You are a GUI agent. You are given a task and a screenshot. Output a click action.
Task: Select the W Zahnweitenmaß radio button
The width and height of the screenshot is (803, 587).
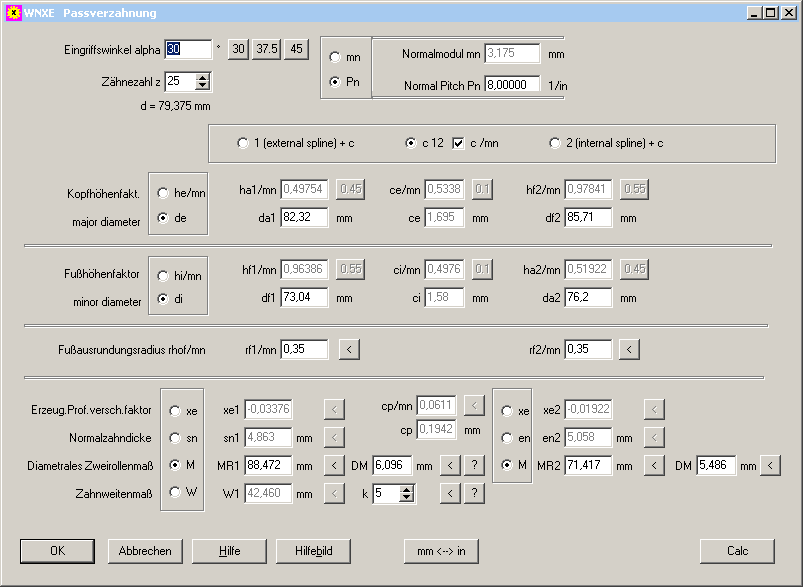pos(175,492)
